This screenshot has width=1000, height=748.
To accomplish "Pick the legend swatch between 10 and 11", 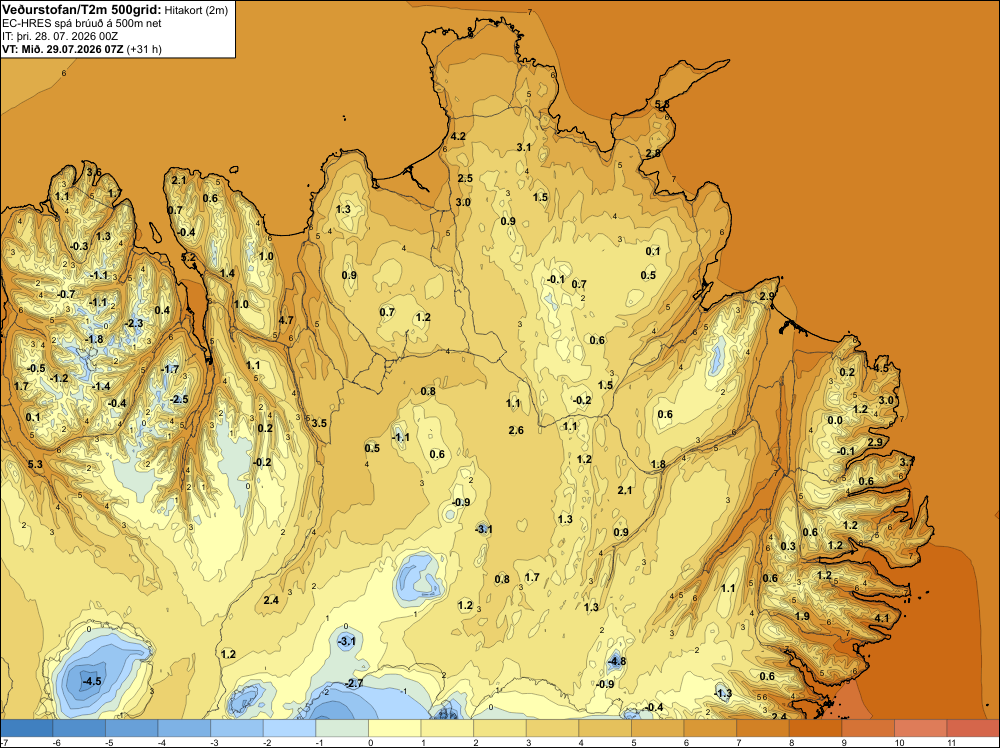I will point(920,728).
